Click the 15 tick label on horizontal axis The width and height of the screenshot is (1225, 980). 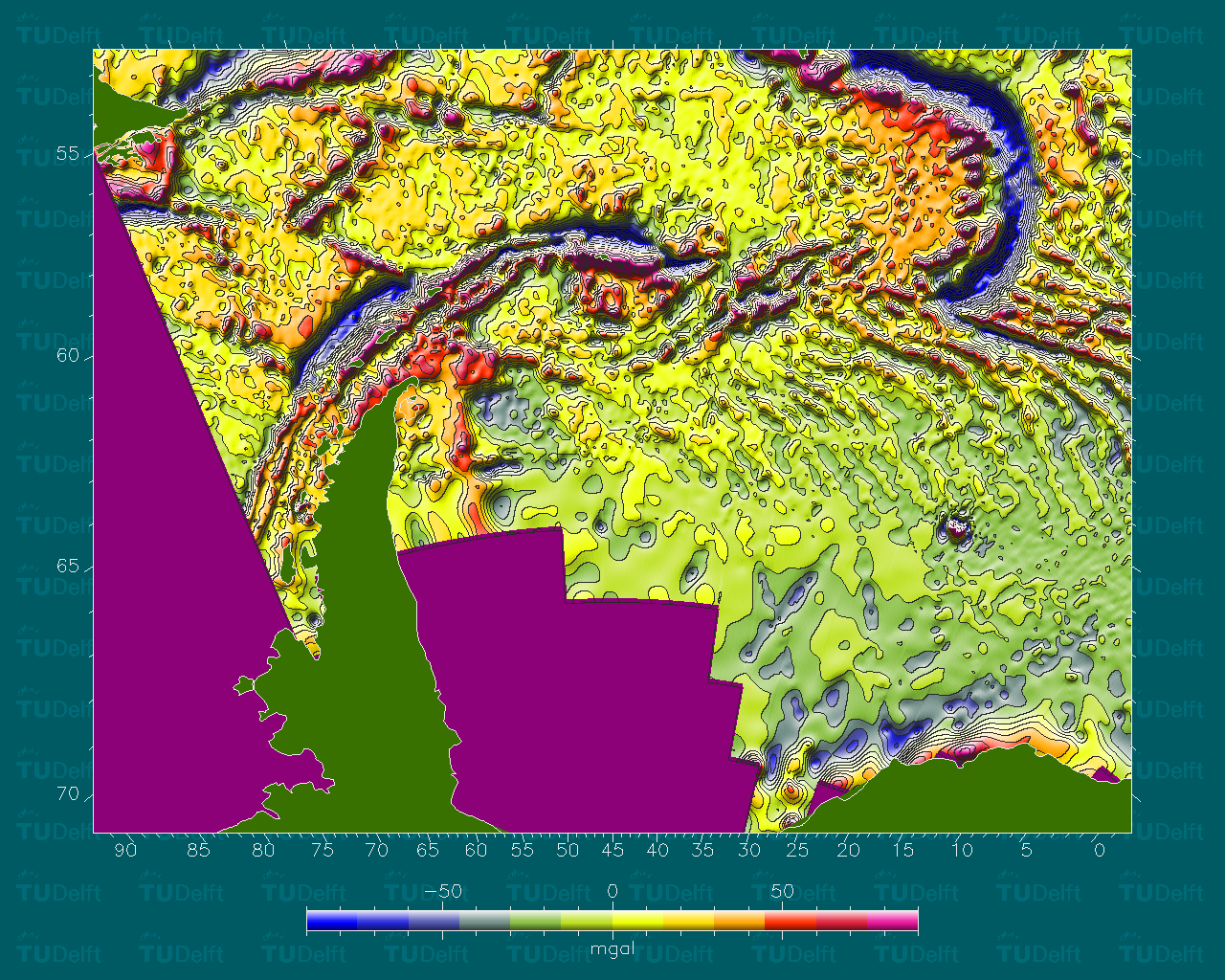902,850
